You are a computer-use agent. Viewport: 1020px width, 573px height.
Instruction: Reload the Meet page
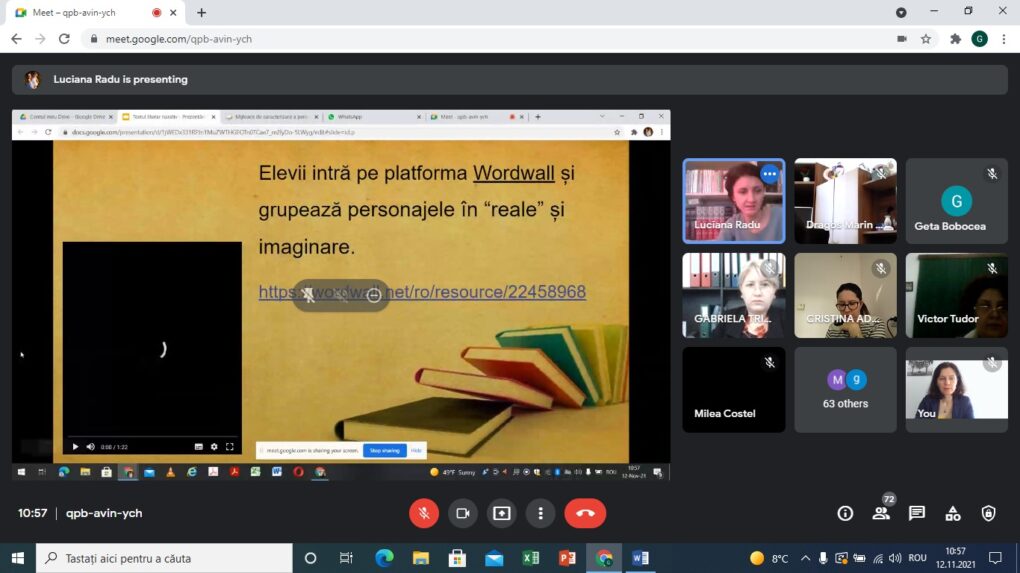tap(64, 39)
